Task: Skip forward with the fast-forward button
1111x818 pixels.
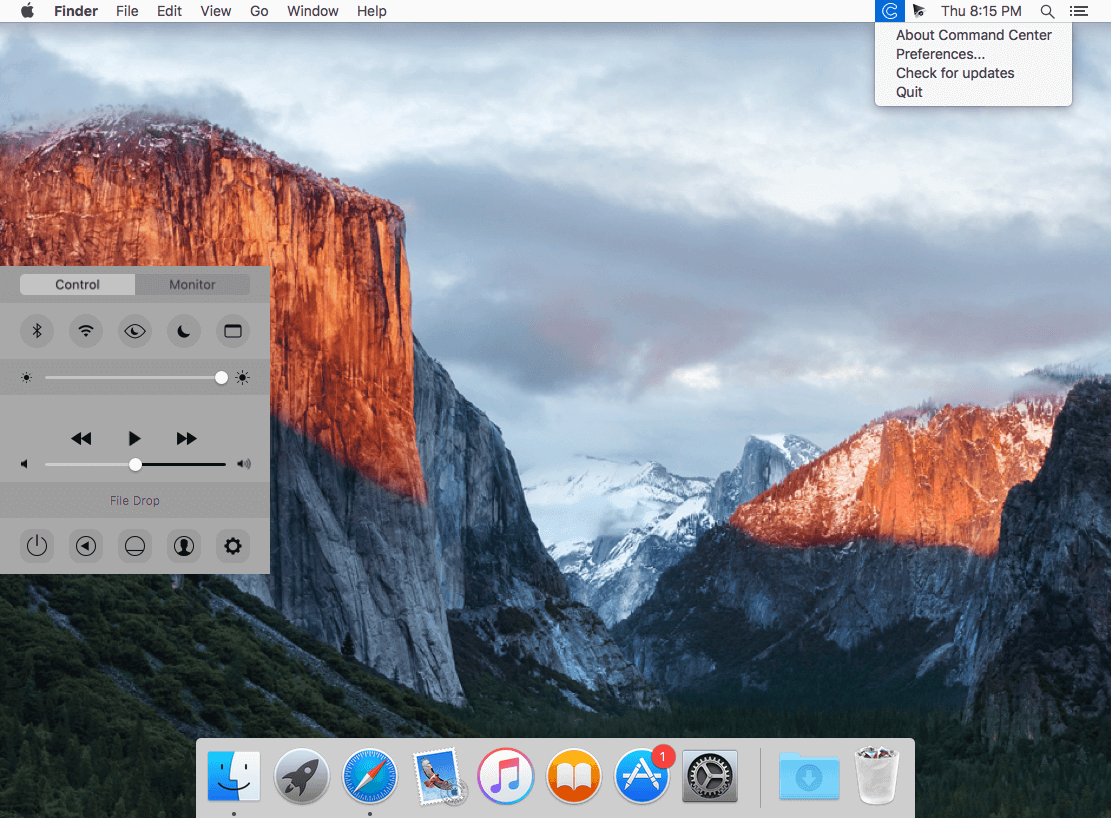Action: 186,438
